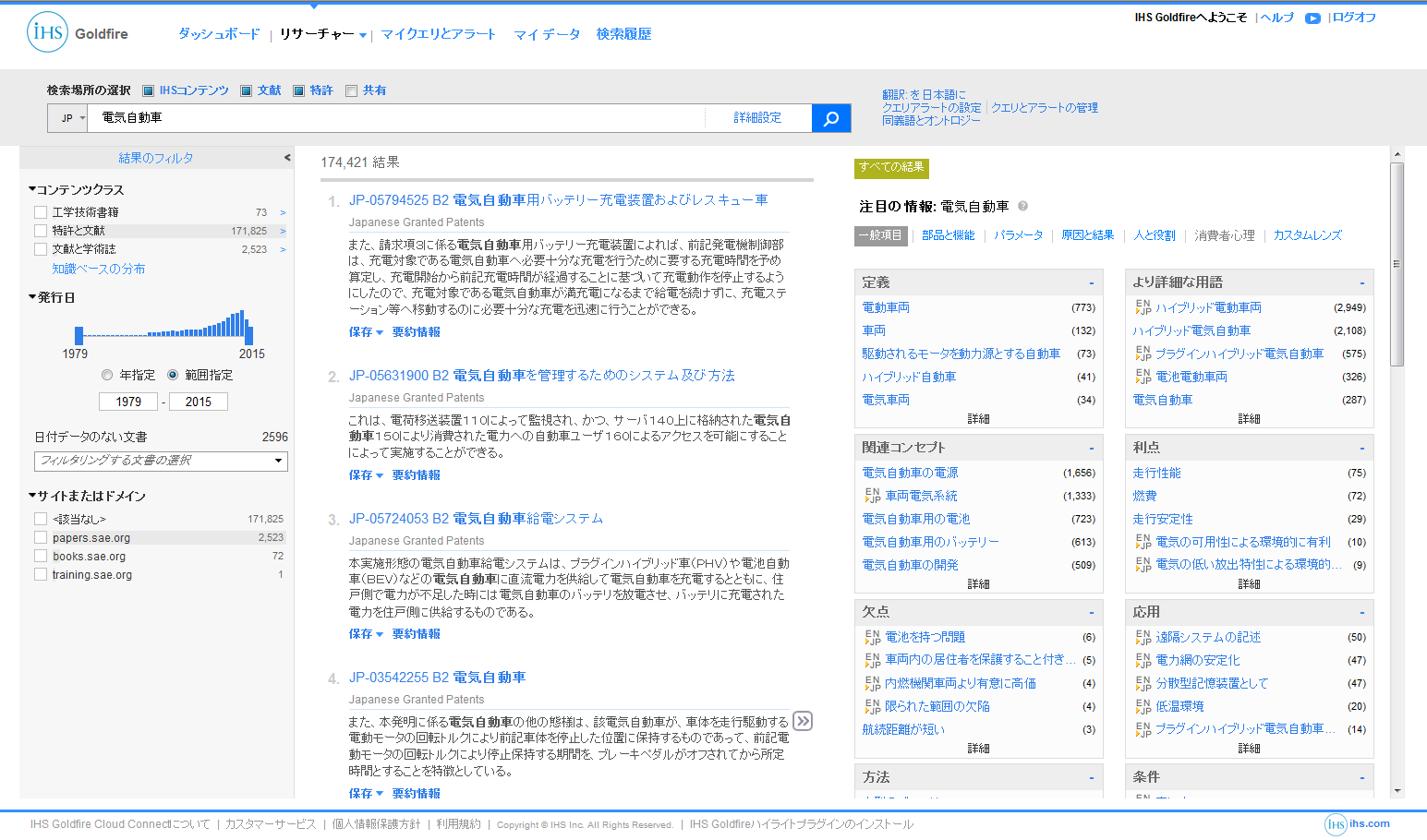Click EN/JP icon beside 低温環境

point(1143,706)
